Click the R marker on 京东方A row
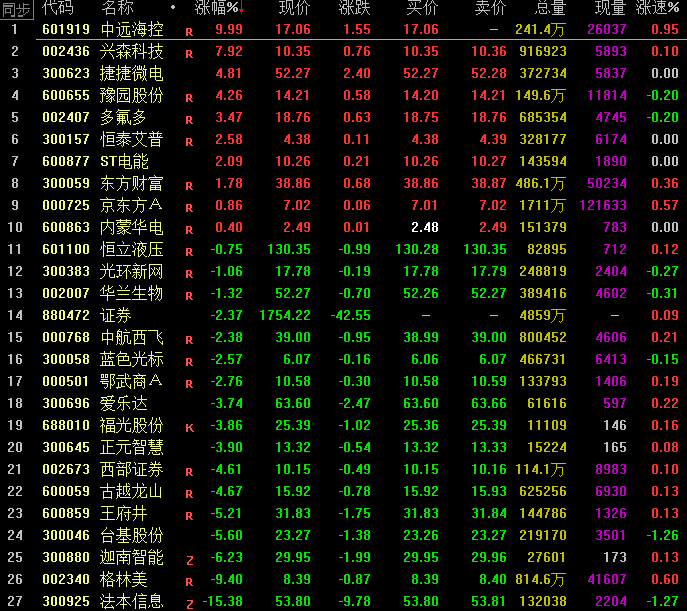This screenshot has width=687, height=611. (189, 208)
